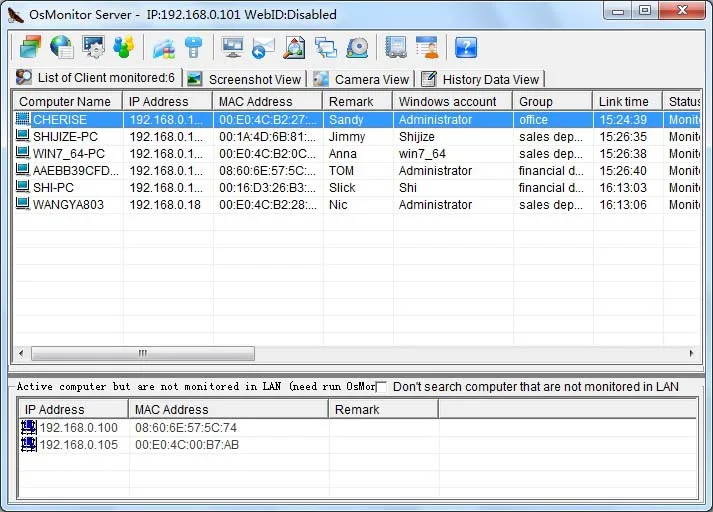Image resolution: width=713 pixels, height=512 pixels.
Task: Open the monitor settings gear icon
Action: pos(93,47)
